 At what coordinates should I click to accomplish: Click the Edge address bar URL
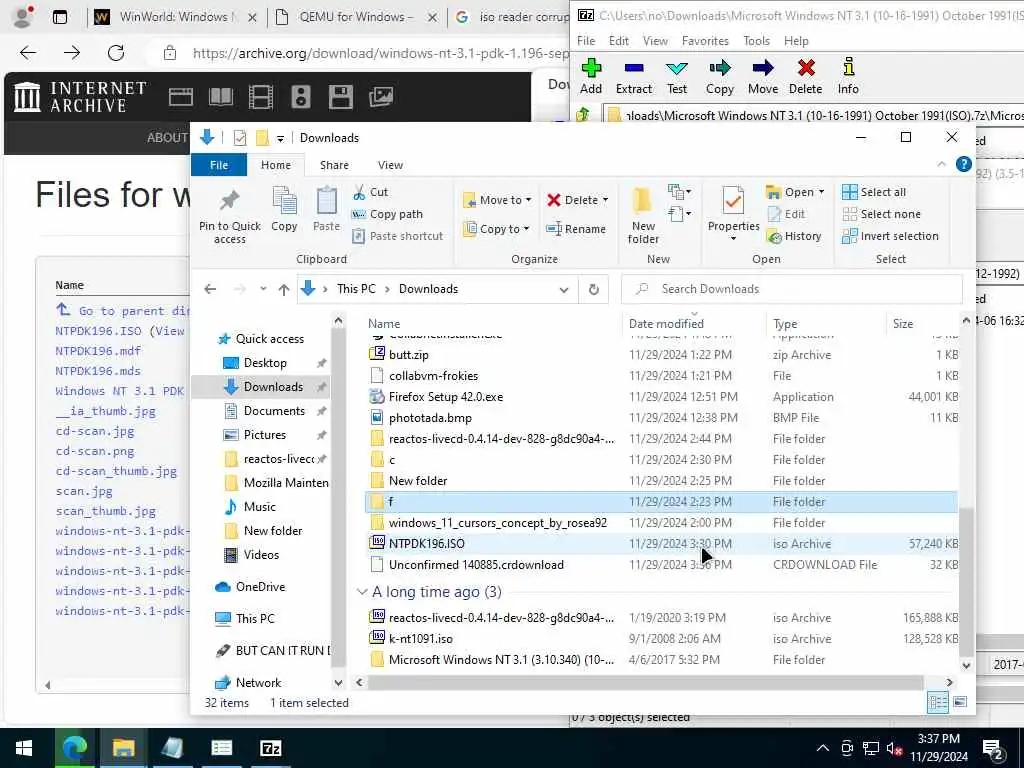380,53
